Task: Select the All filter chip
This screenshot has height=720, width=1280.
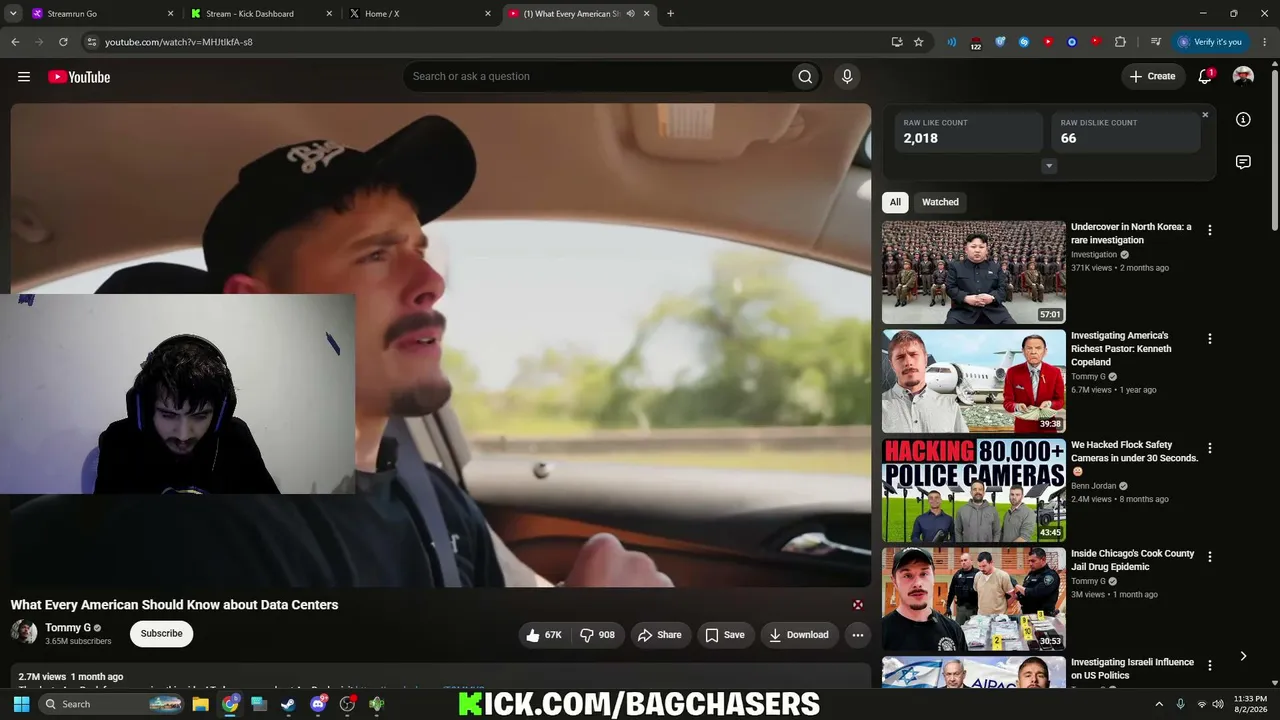Action: pyautogui.click(x=895, y=202)
